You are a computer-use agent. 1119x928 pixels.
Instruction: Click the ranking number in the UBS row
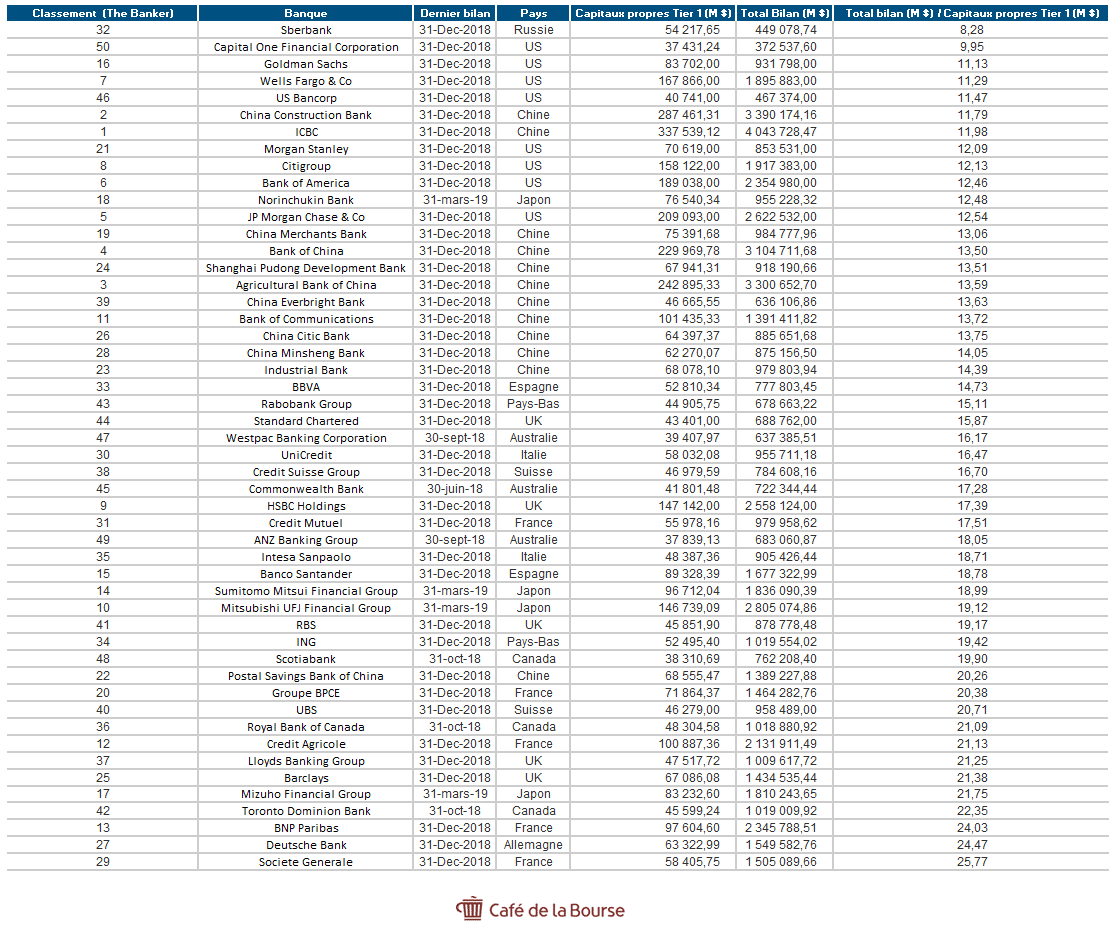click(x=103, y=710)
